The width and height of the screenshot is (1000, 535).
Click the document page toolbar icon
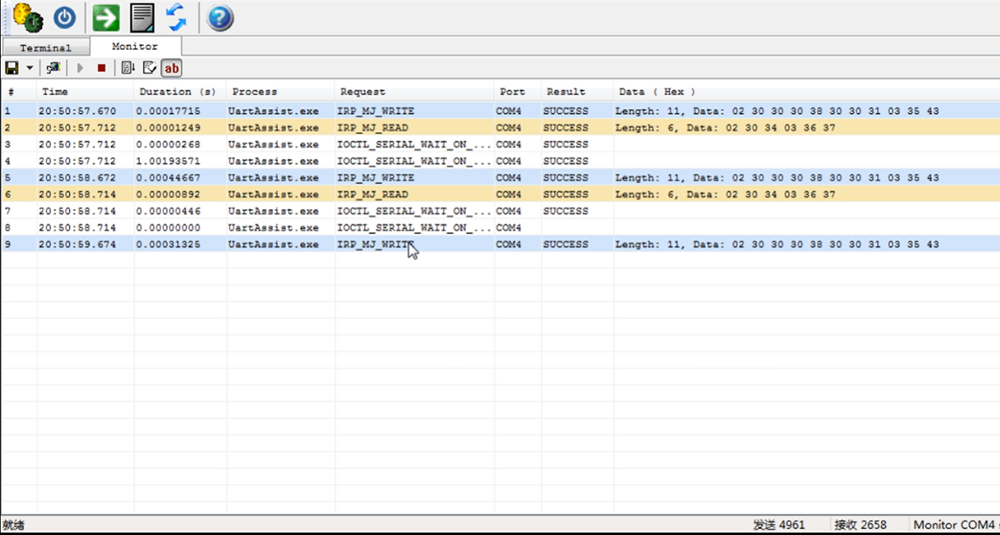click(x=143, y=17)
